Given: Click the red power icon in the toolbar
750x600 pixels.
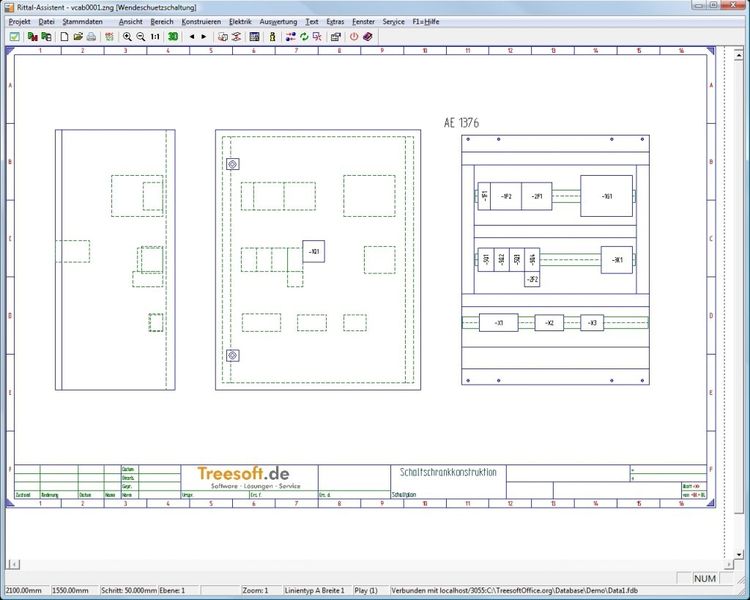Looking at the screenshot, I should click(x=353, y=37).
